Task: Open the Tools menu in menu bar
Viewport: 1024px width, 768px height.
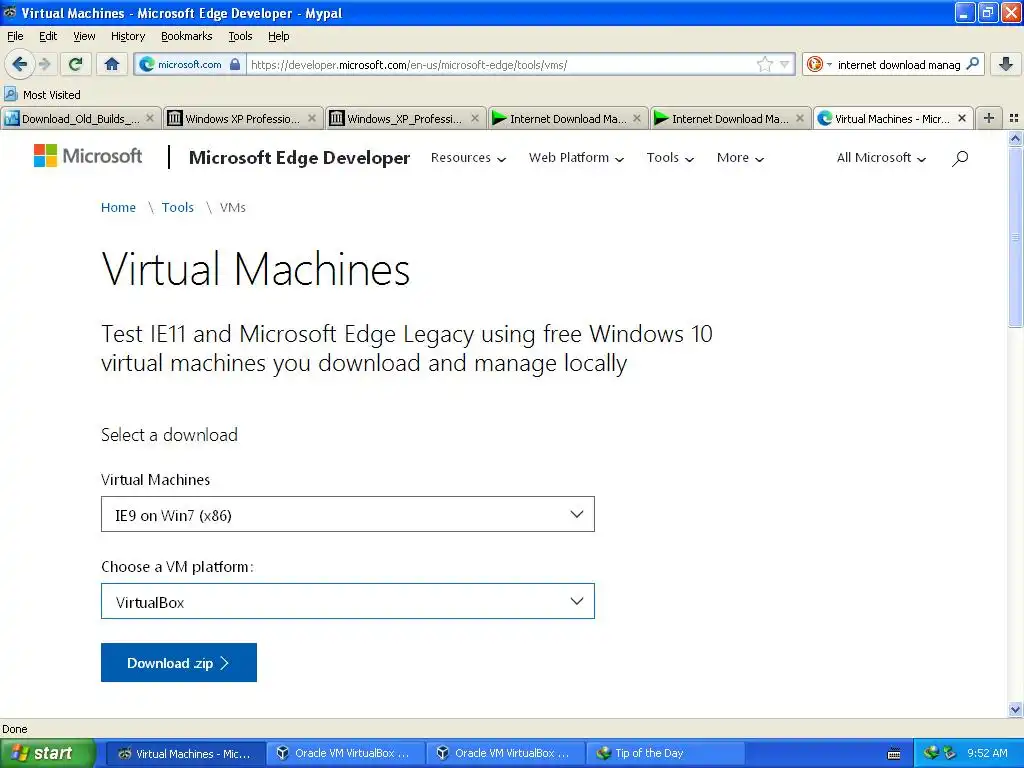Action: [x=240, y=36]
